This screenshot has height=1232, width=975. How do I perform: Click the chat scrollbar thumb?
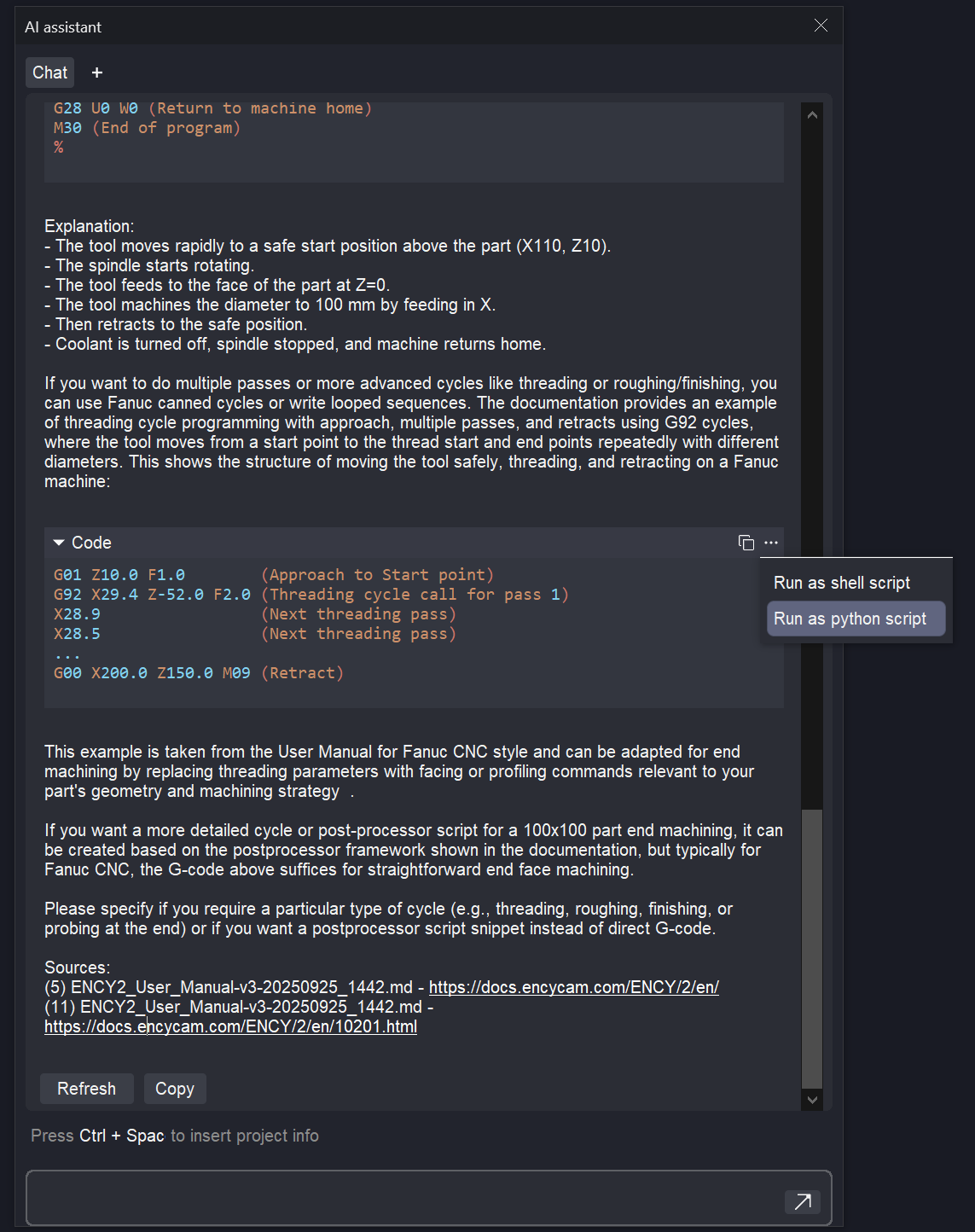(812, 947)
